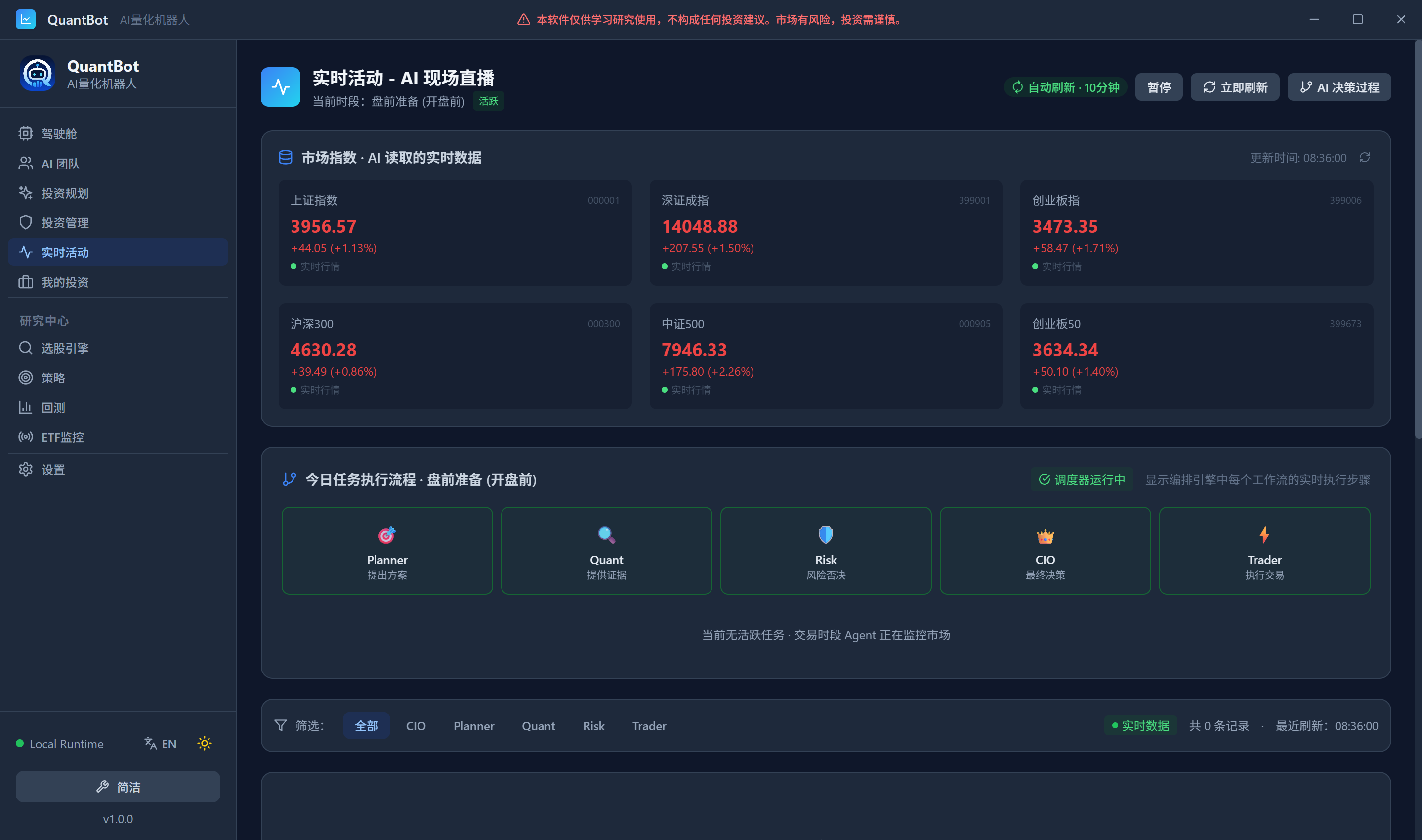
Task: Pause refreshing with 暂停 button
Action: [1159, 87]
